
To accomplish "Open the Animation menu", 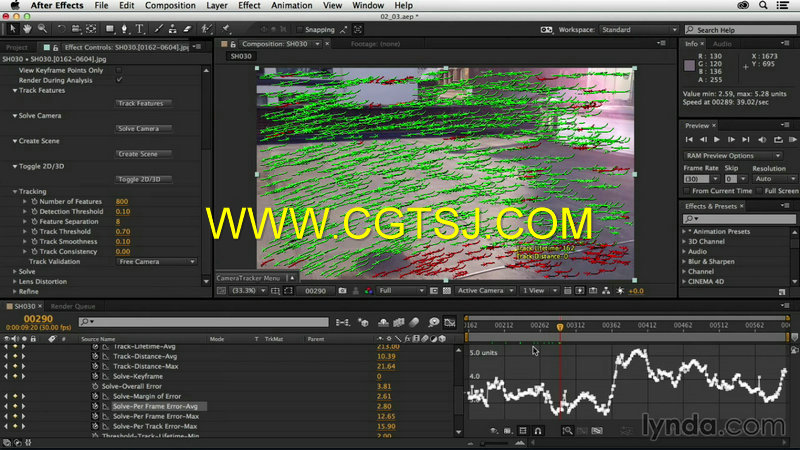I will point(291,5).
